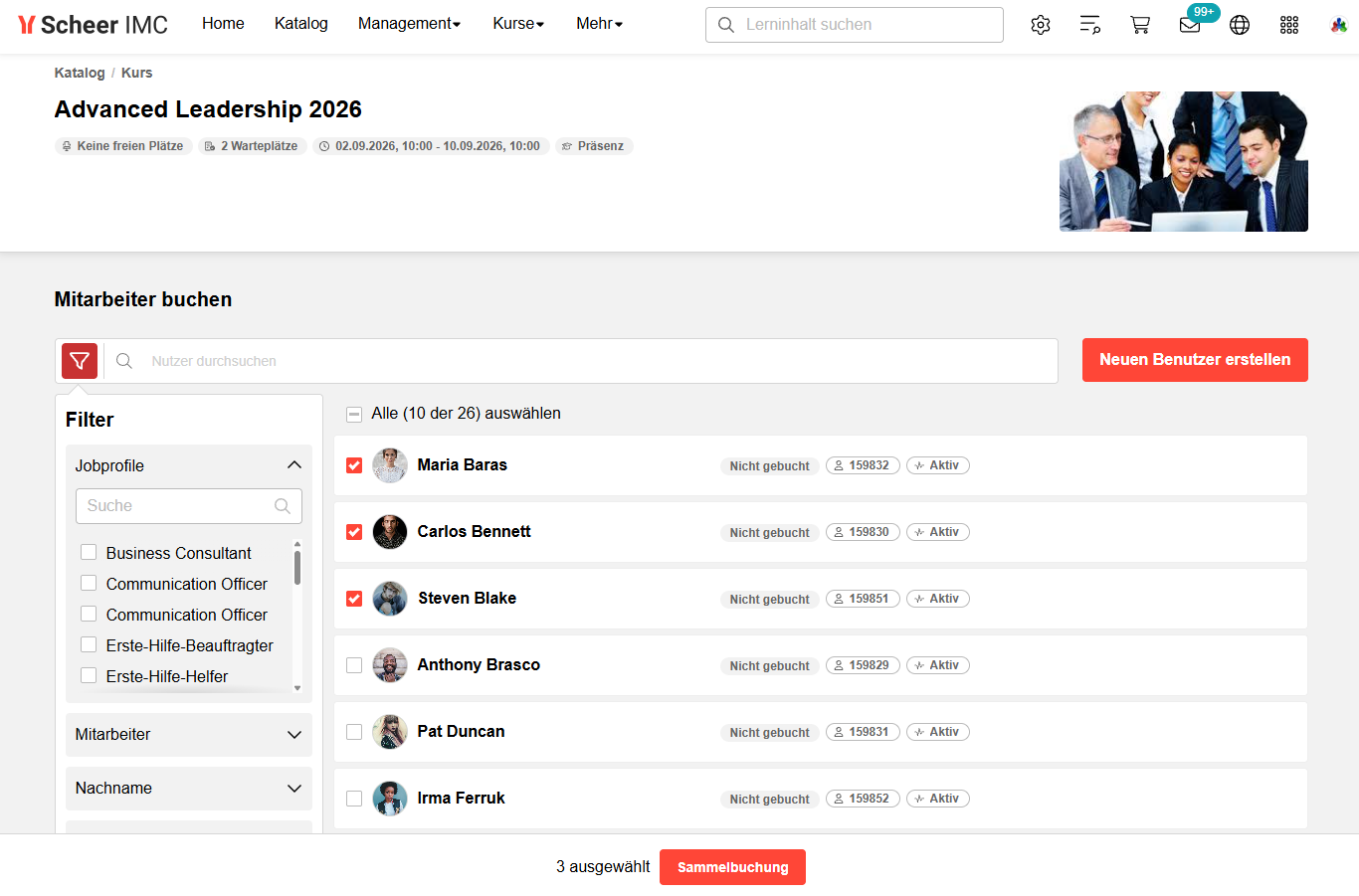The height and width of the screenshot is (896, 1359).
Task: Open Katalog in the top navigation
Action: 301,24
